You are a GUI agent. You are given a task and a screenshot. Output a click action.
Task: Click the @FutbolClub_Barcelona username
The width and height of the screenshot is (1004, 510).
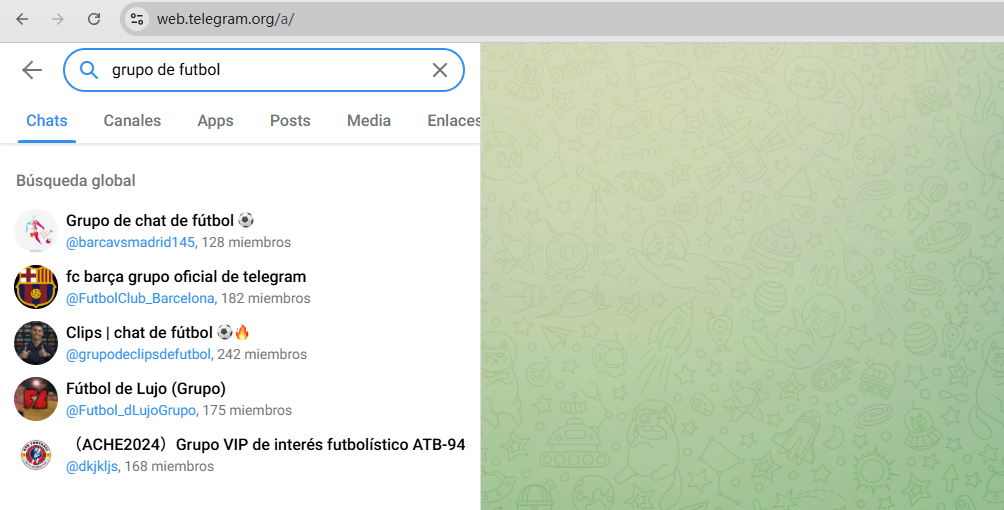coord(140,298)
